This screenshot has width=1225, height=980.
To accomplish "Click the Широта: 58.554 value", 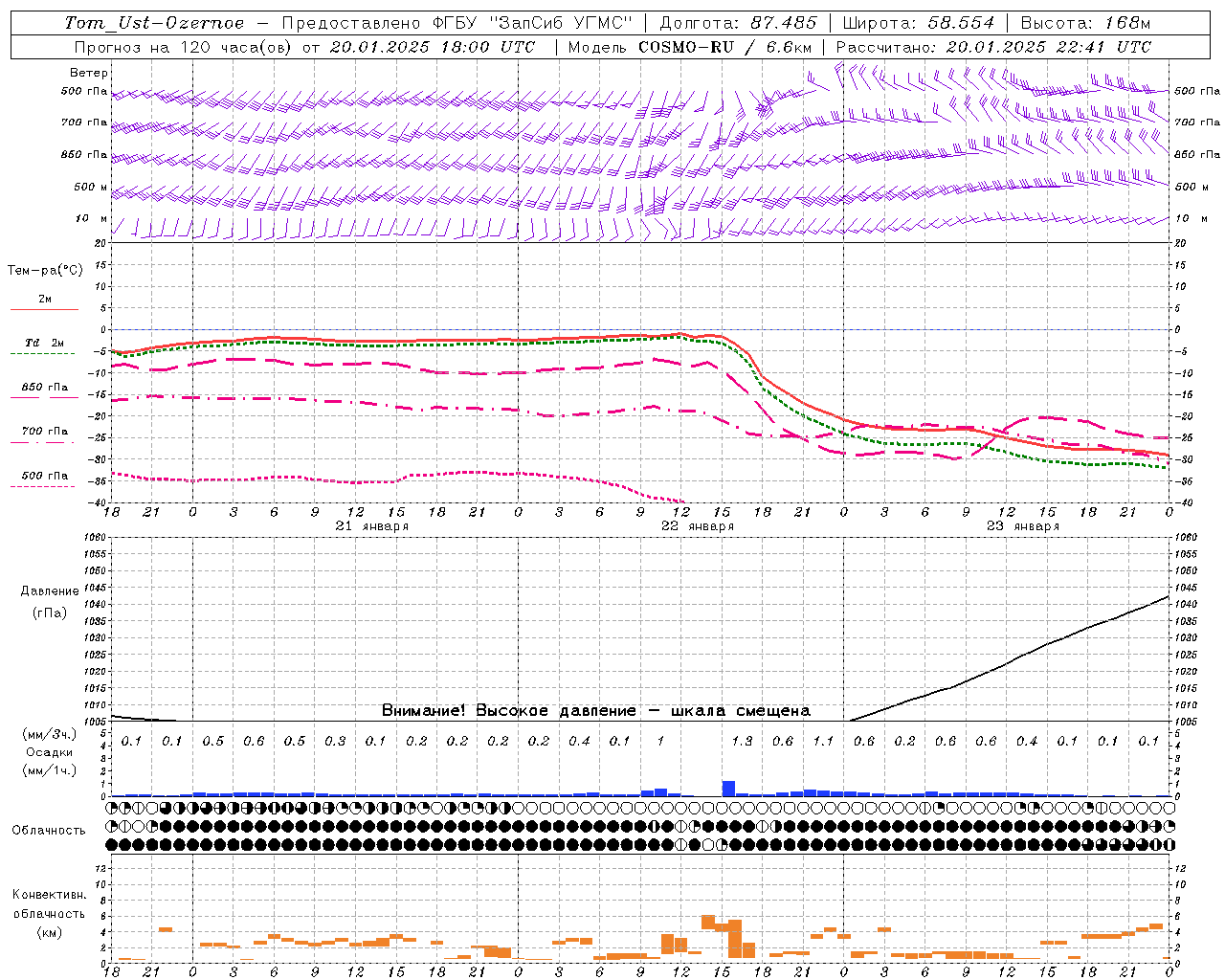I will point(919,23).
